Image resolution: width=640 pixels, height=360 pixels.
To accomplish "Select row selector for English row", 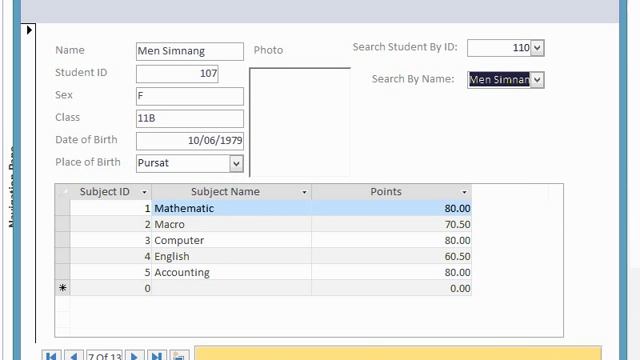I will 62,256.
